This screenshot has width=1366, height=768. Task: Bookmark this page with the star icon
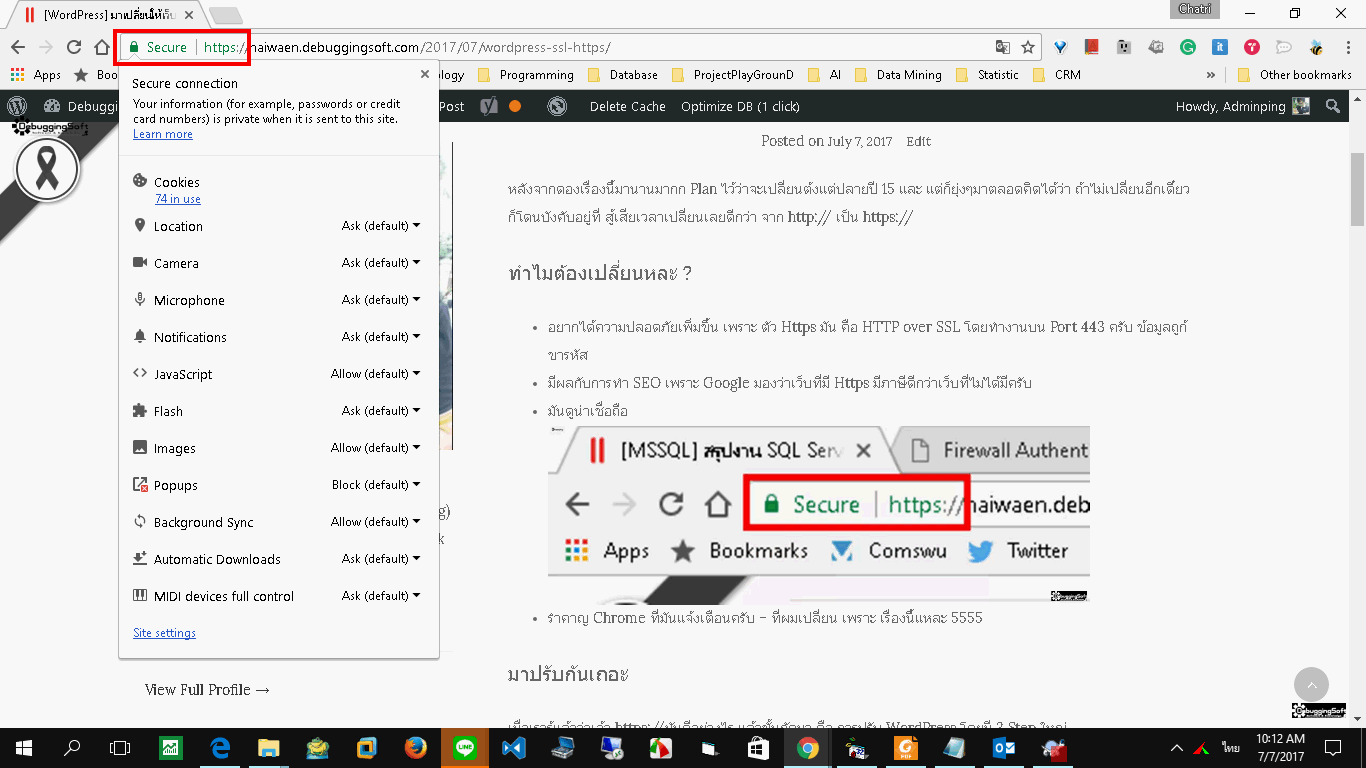coord(1027,47)
